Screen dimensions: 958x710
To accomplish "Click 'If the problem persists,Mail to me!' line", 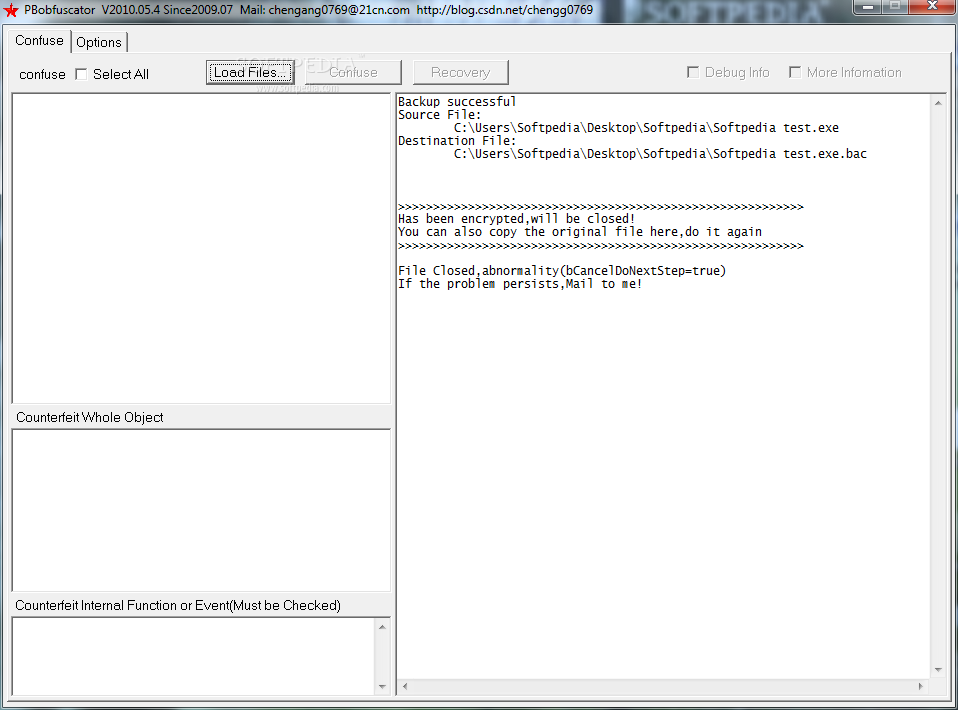I will tap(519, 284).
